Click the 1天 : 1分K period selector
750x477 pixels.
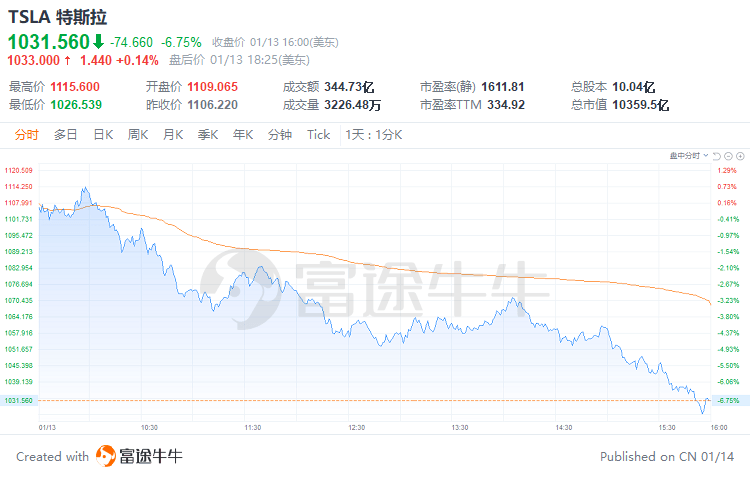(374, 135)
